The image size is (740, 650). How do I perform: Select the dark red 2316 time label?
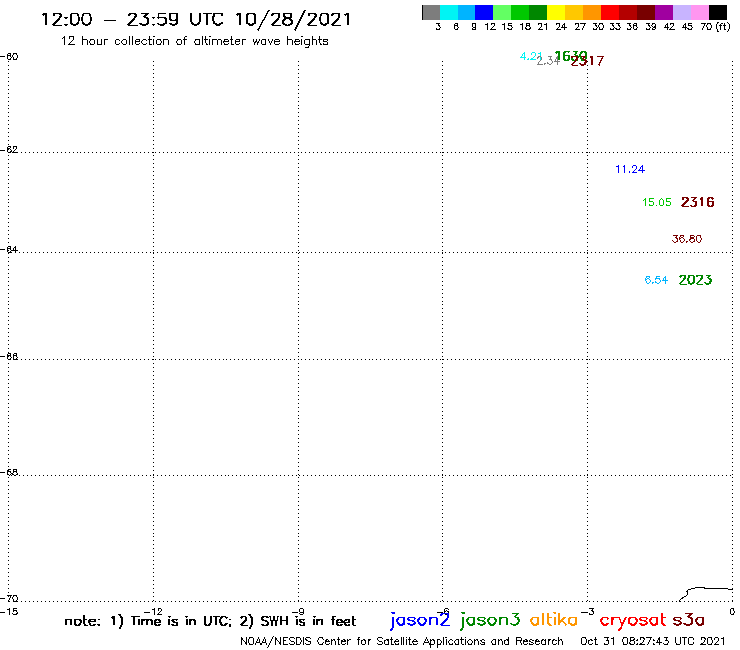698,202
